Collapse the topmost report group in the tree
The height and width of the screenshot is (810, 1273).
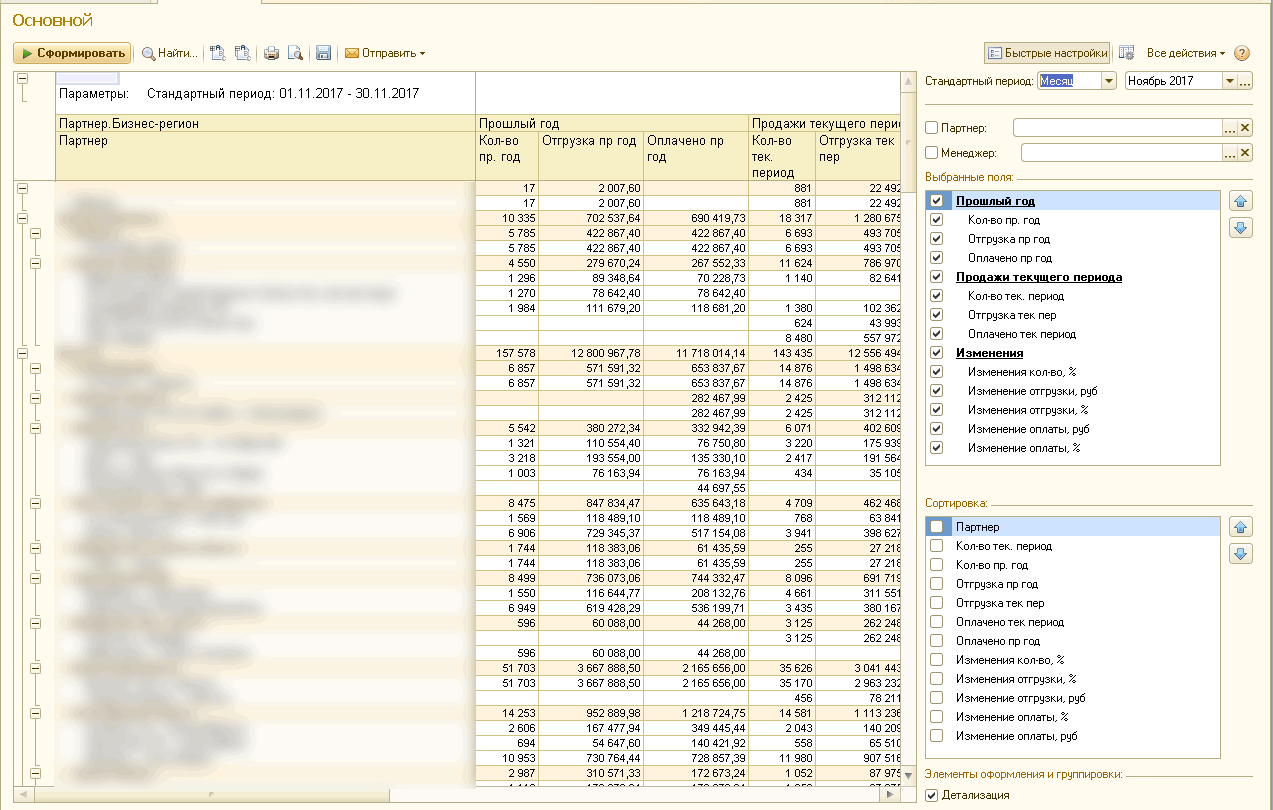(21, 79)
